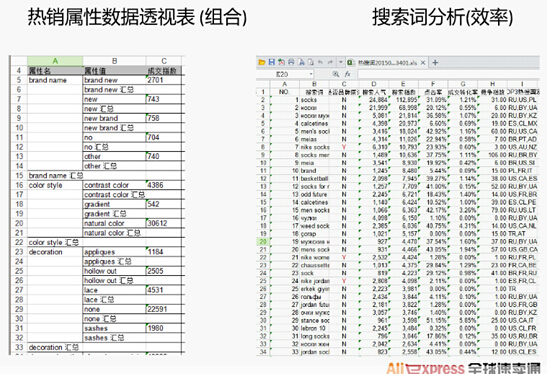The image size is (547, 379).
Task: Select column F header in right spreadsheet
Action: (x=433, y=84)
